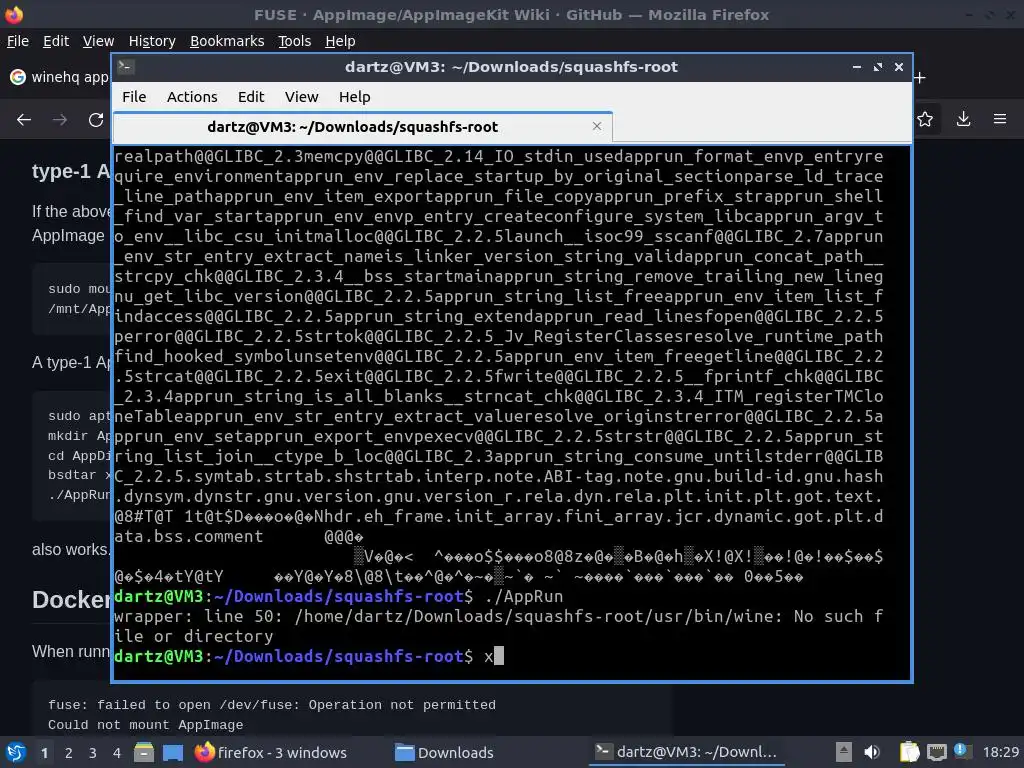Open the volume control tray icon
Screen dimensions: 1024x768
coord(872,752)
